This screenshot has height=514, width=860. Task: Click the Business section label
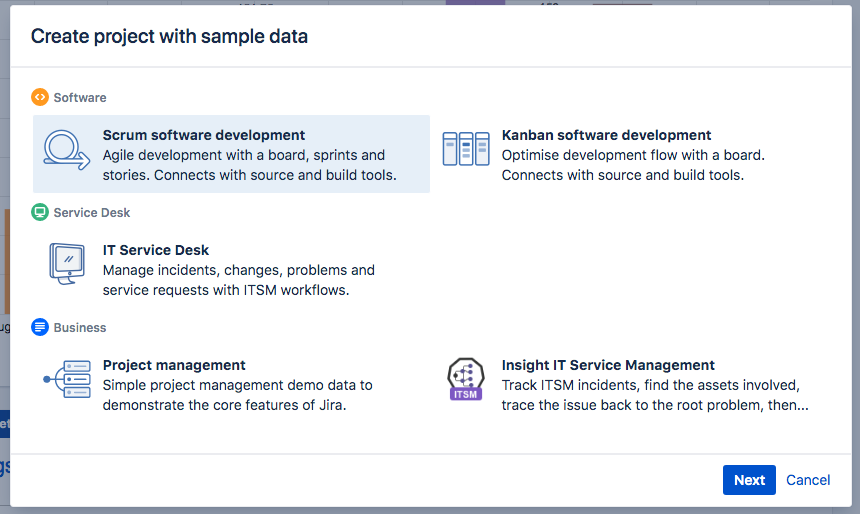click(x=80, y=328)
